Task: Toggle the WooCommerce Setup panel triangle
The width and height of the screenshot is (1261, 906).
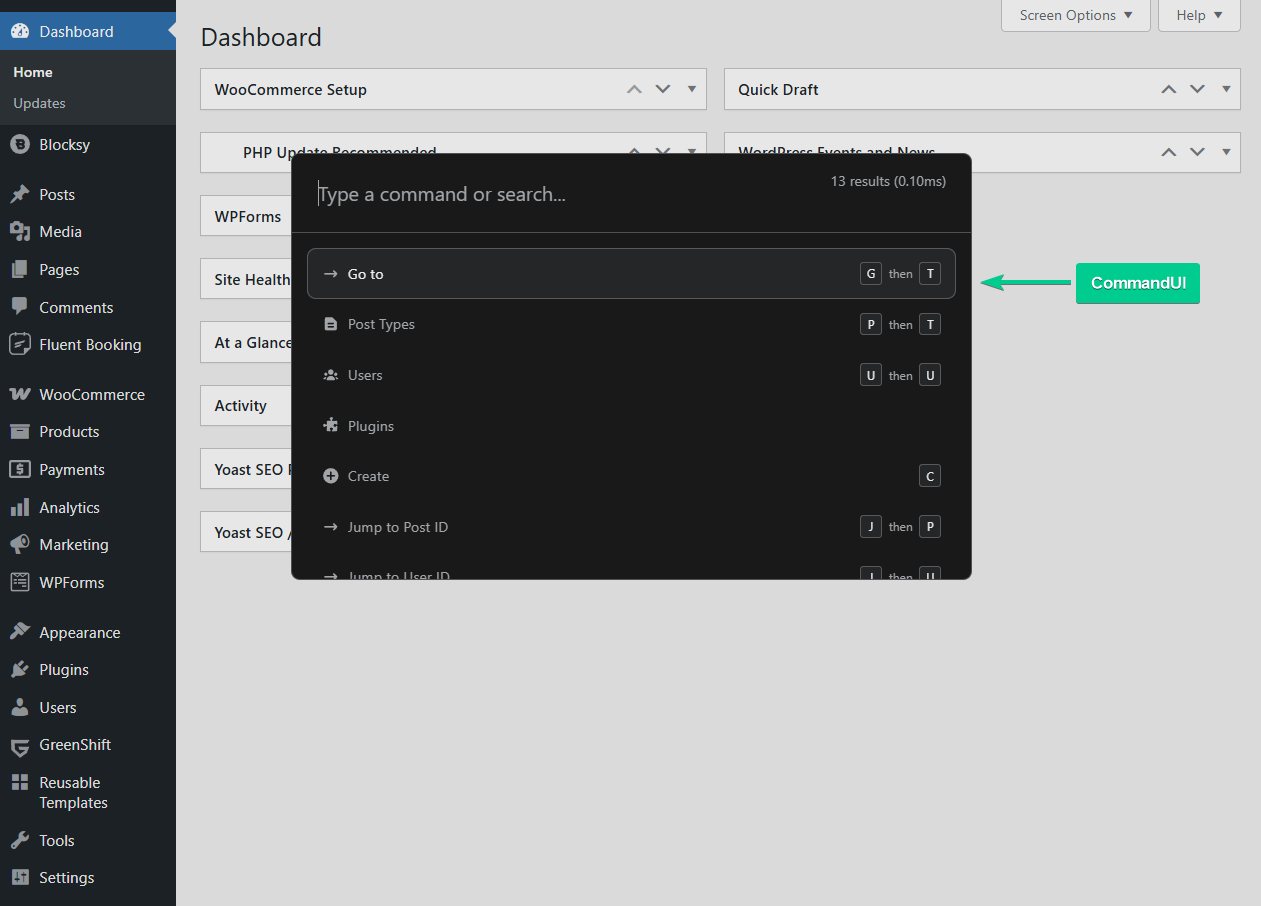Action: coord(692,89)
